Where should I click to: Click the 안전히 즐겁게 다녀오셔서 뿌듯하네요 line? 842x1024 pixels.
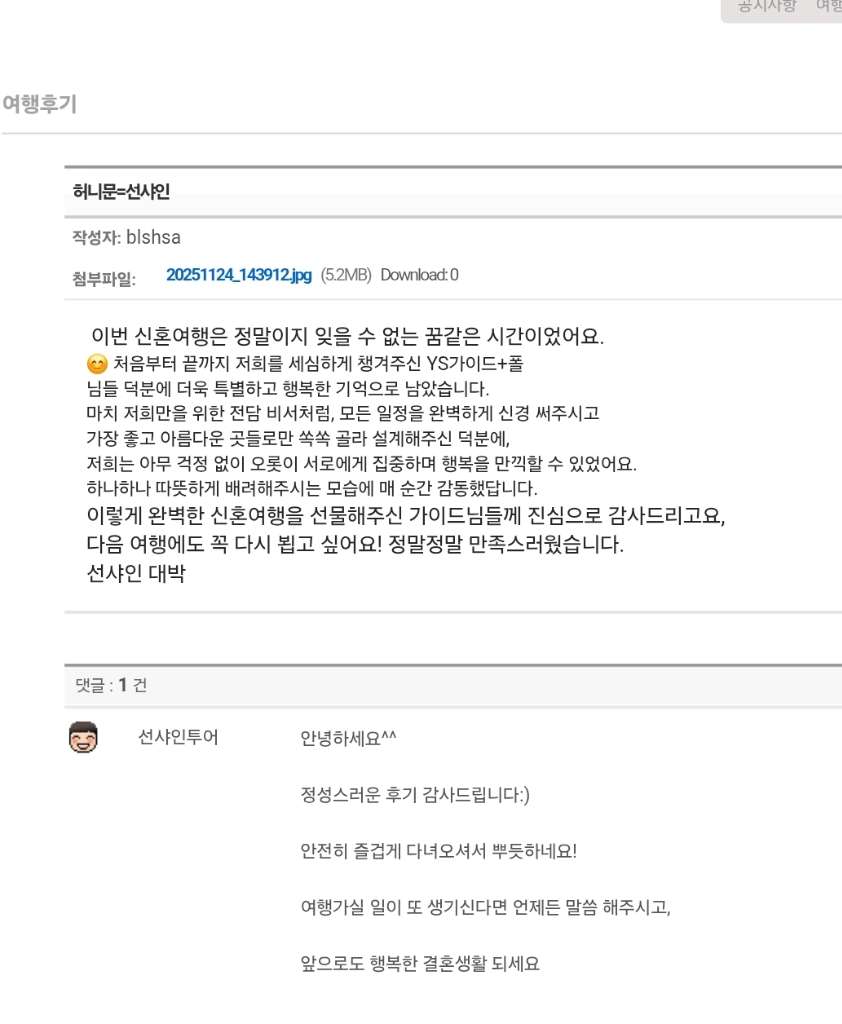click(x=439, y=853)
